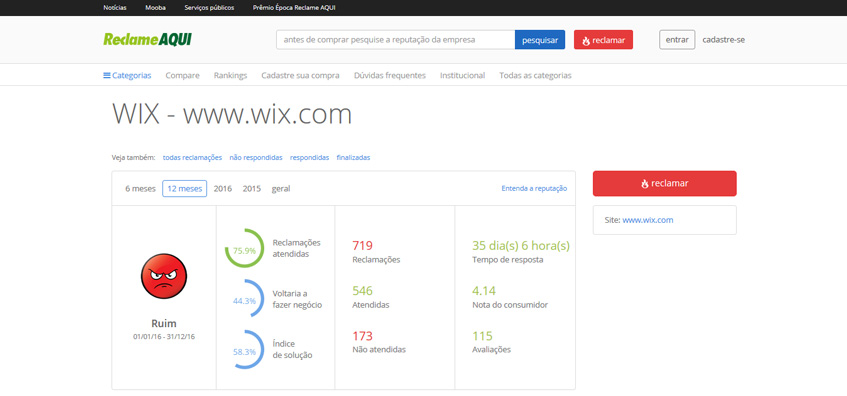Image resolution: width=847 pixels, height=396 pixels.
Task: Click the 75.9% Reclamações atendidas gauge
Action: click(x=244, y=249)
